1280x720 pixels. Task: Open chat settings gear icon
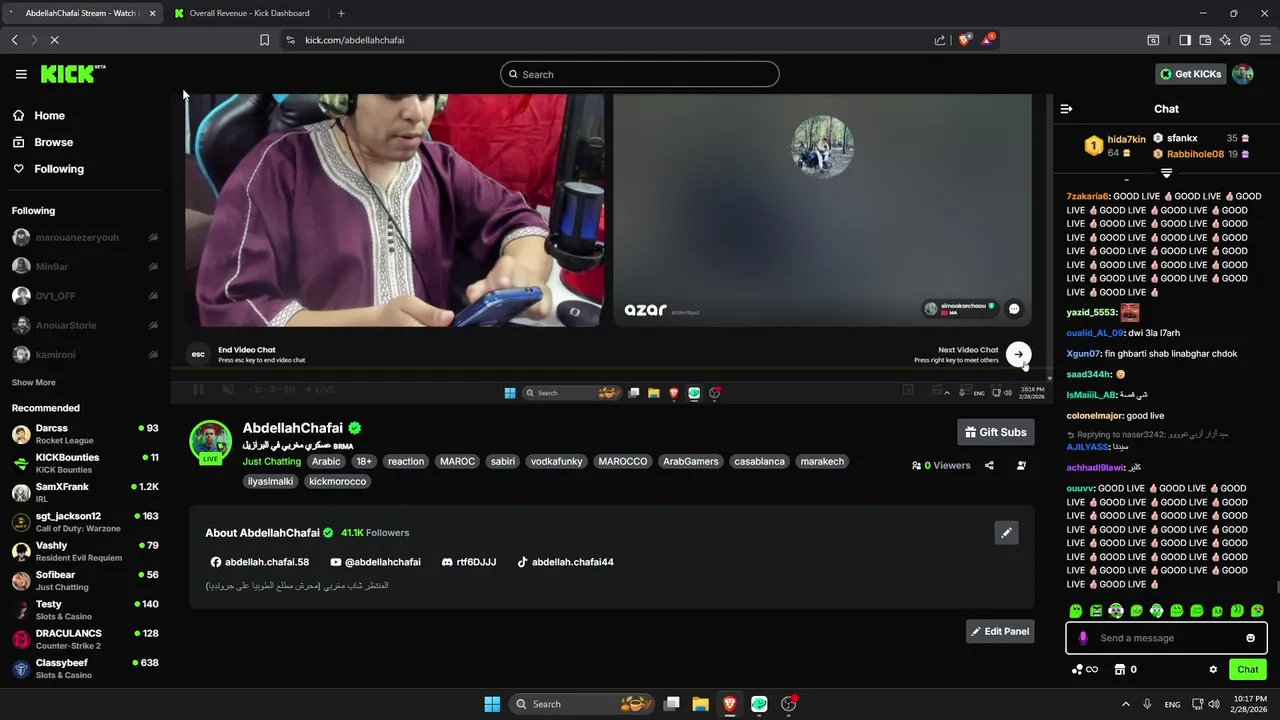coord(1213,669)
